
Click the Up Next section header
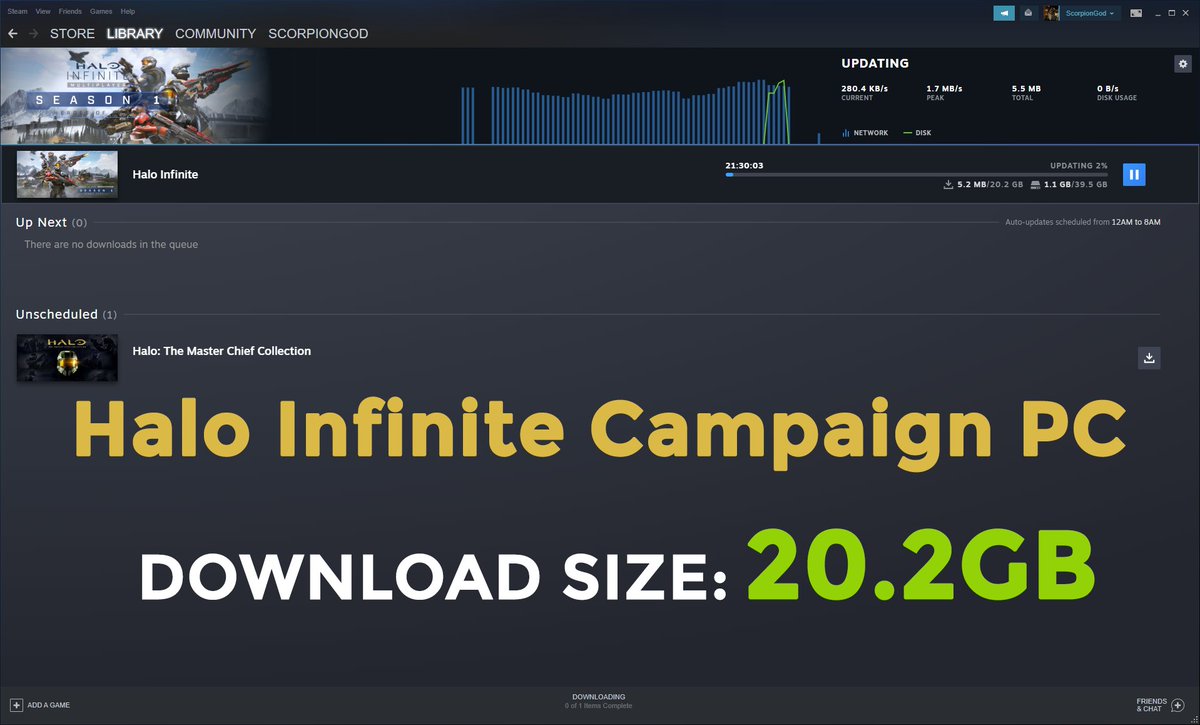[51, 222]
